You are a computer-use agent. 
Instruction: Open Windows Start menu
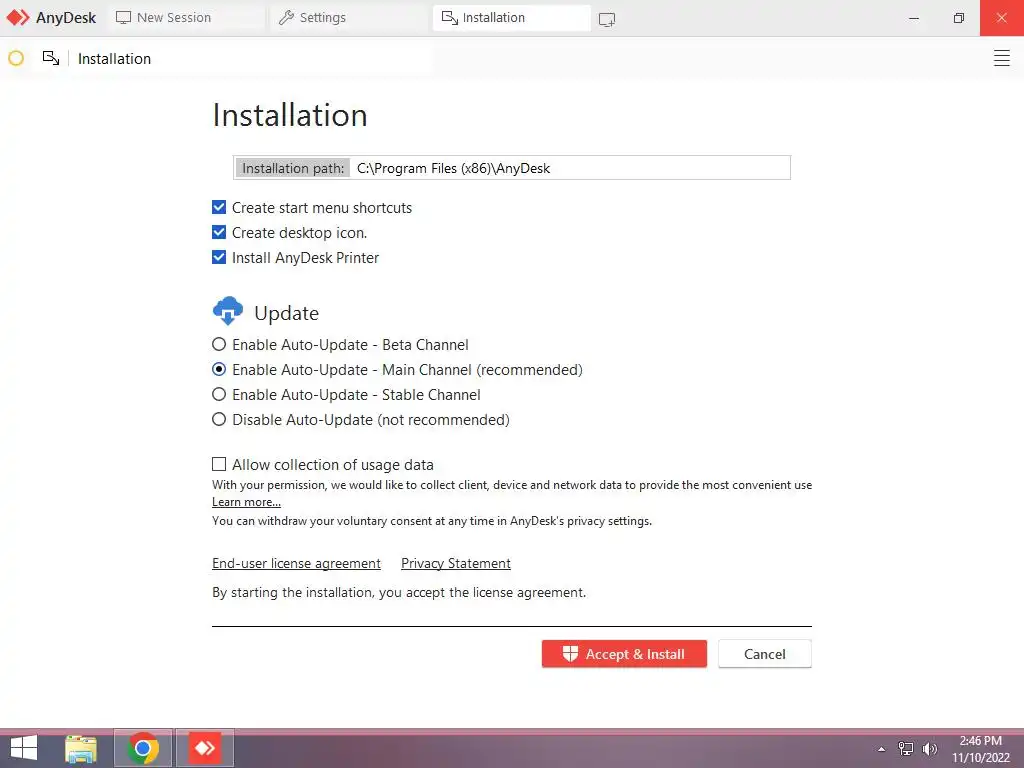click(24, 748)
